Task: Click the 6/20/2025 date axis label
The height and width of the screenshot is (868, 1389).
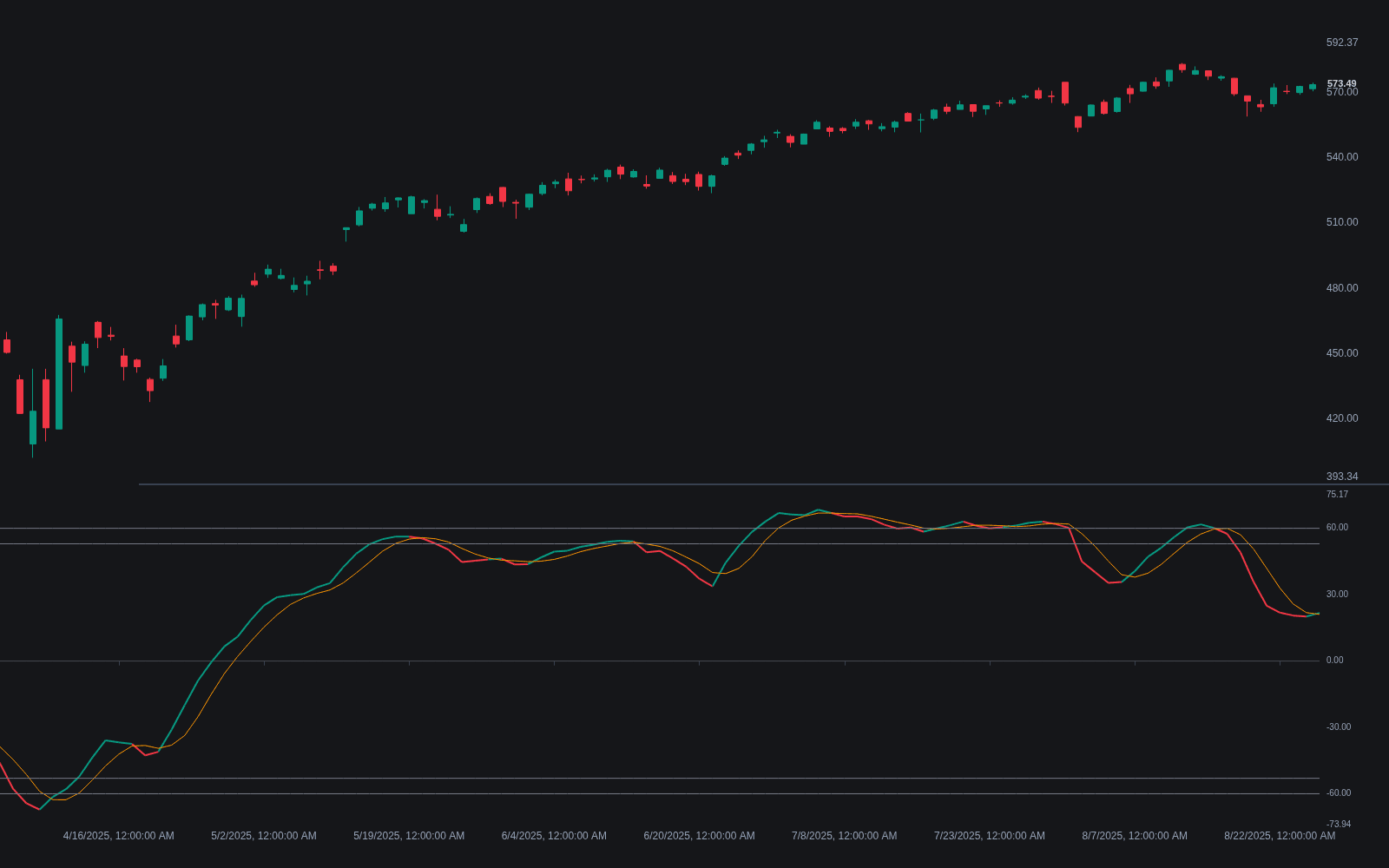Action: click(x=699, y=836)
